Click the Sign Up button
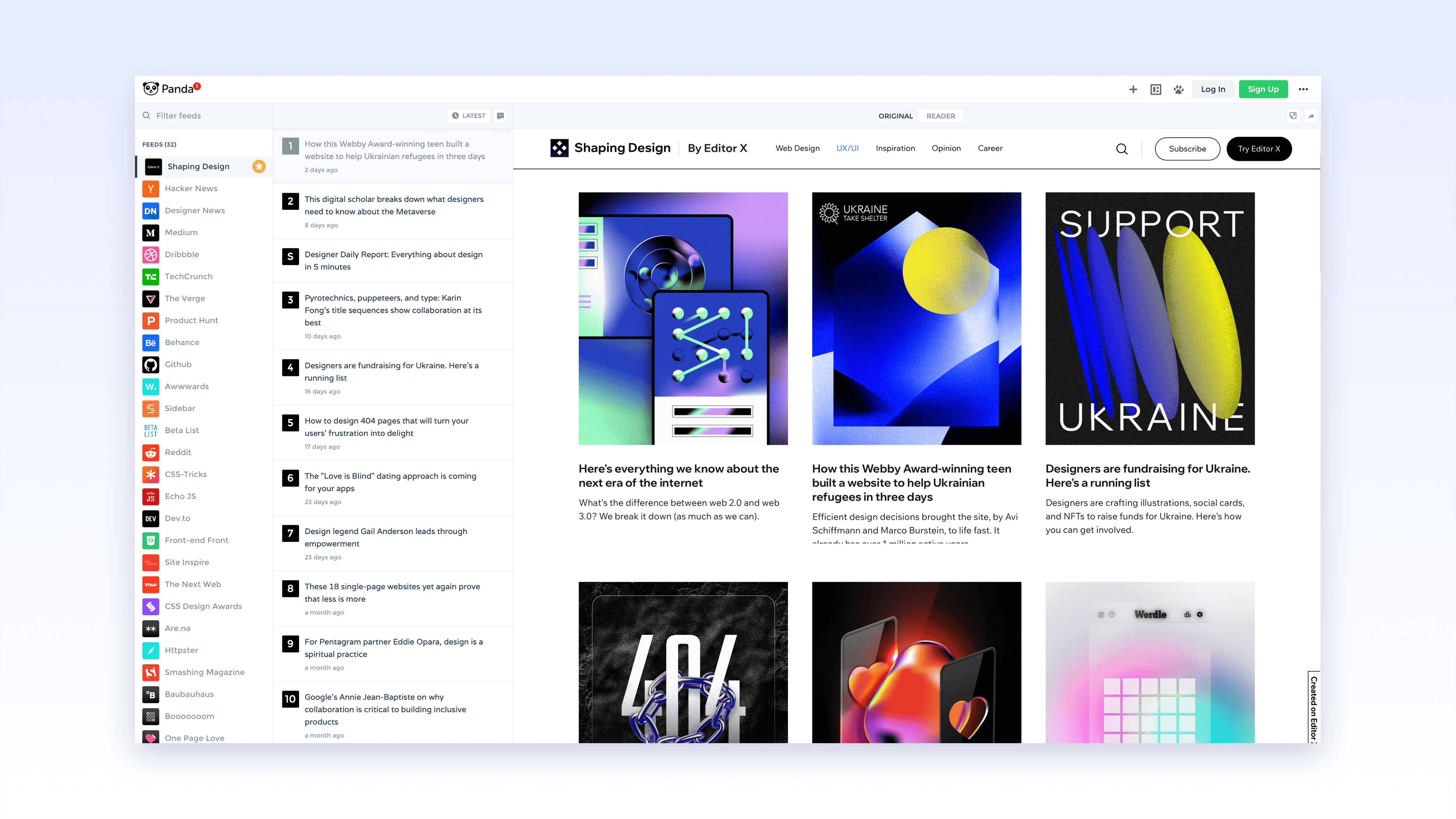Screen dimensions: 1456x819 coord(1263,89)
